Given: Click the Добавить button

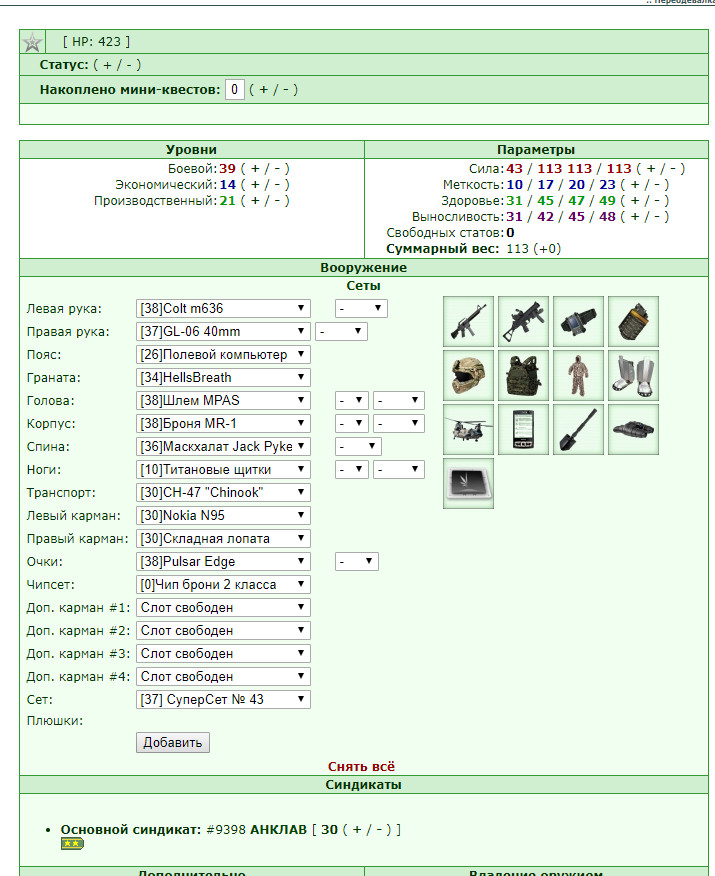Looking at the screenshot, I should [x=173, y=742].
